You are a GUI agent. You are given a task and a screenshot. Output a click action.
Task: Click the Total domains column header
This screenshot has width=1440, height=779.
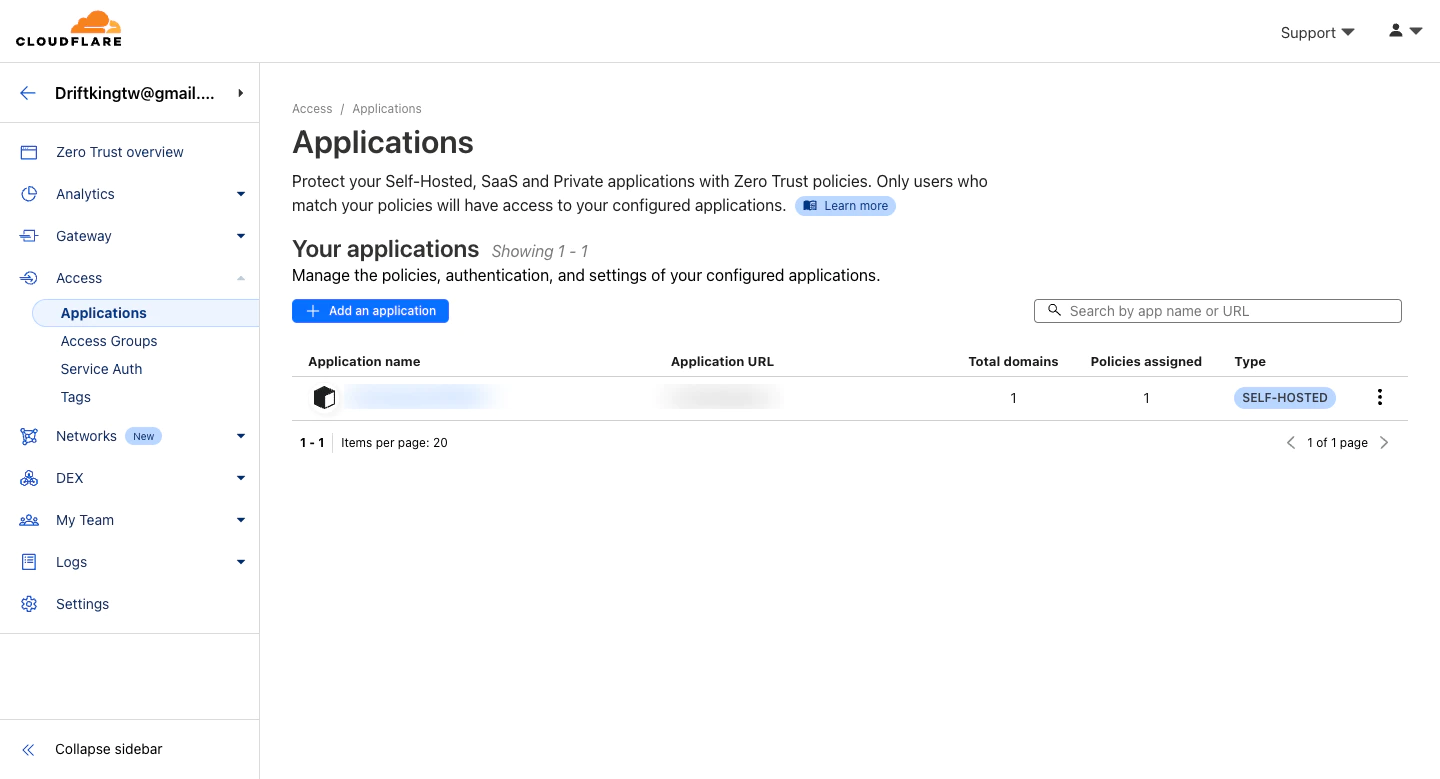pyautogui.click(x=1013, y=361)
